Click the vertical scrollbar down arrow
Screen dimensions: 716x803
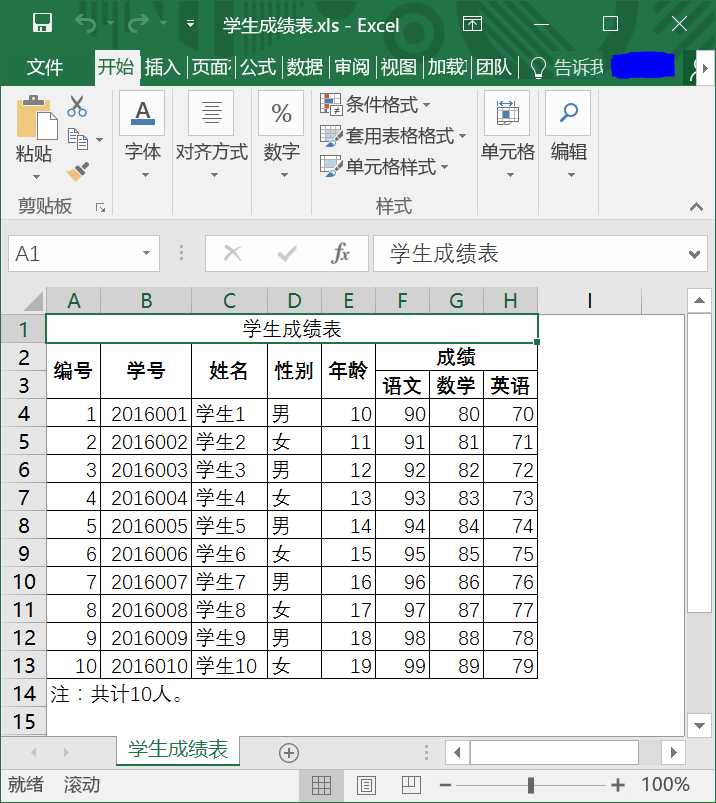coord(699,725)
